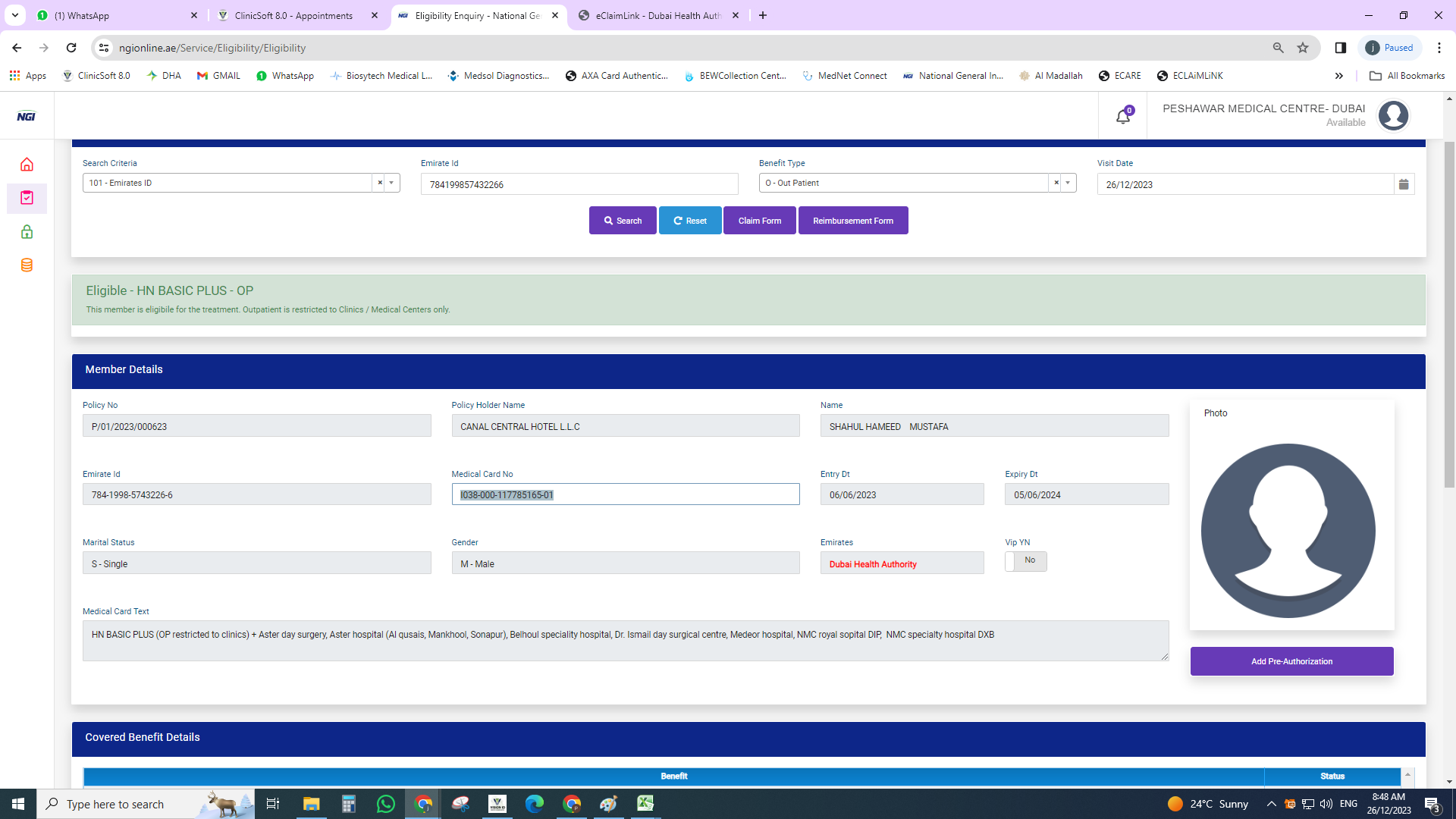
Task: Clear the Search Criteria selection
Action: (x=380, y=183)
